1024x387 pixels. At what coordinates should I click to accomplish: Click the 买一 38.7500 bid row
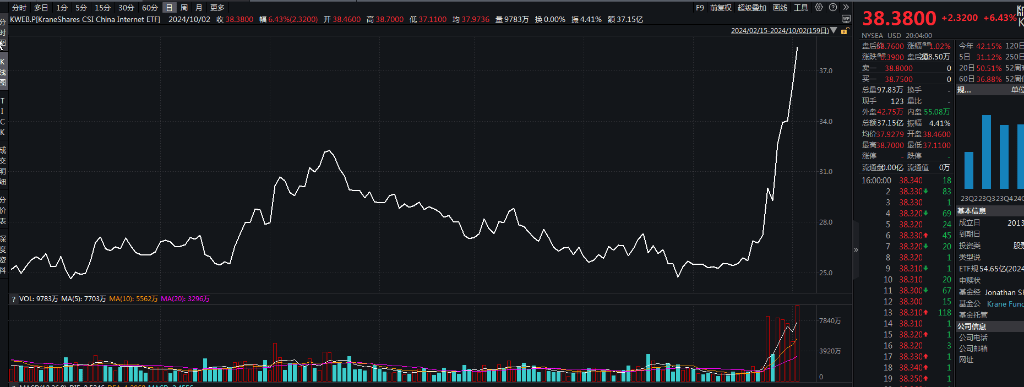coord(906,79)
